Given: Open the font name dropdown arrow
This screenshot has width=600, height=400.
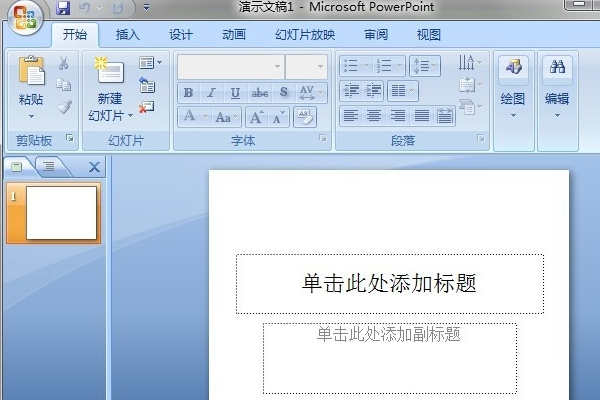Looking at the screenshot, I should click(277, 67).
